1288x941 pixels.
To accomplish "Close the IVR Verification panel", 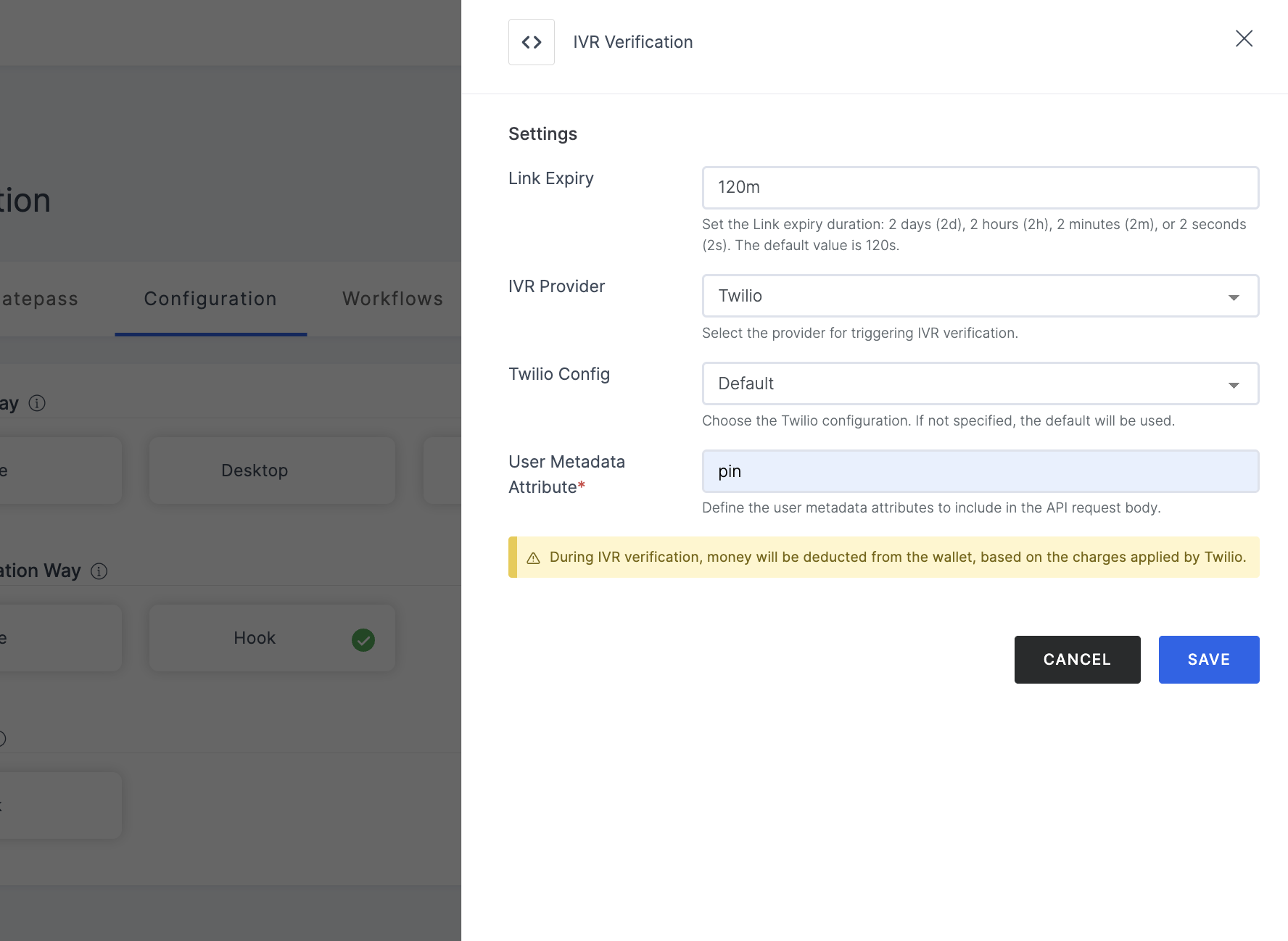I will pos(1244,38).
